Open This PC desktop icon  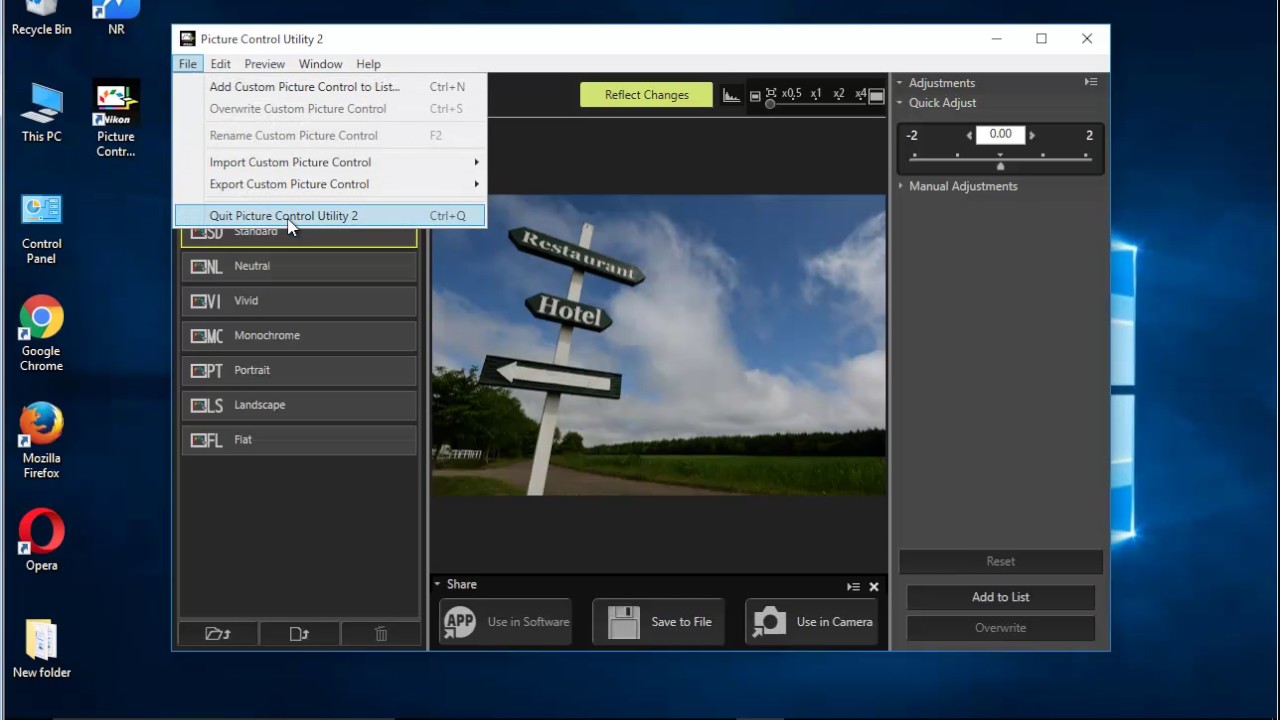[41, 113]
